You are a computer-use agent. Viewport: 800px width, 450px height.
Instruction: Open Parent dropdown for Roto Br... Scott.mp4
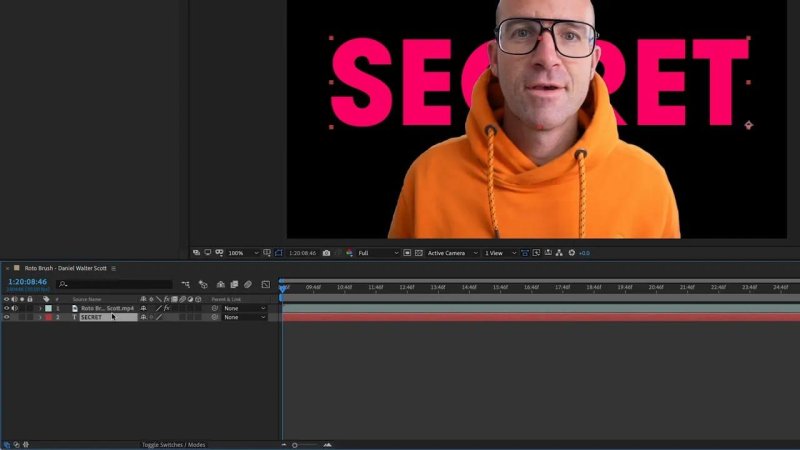click(x=244, y=308)
